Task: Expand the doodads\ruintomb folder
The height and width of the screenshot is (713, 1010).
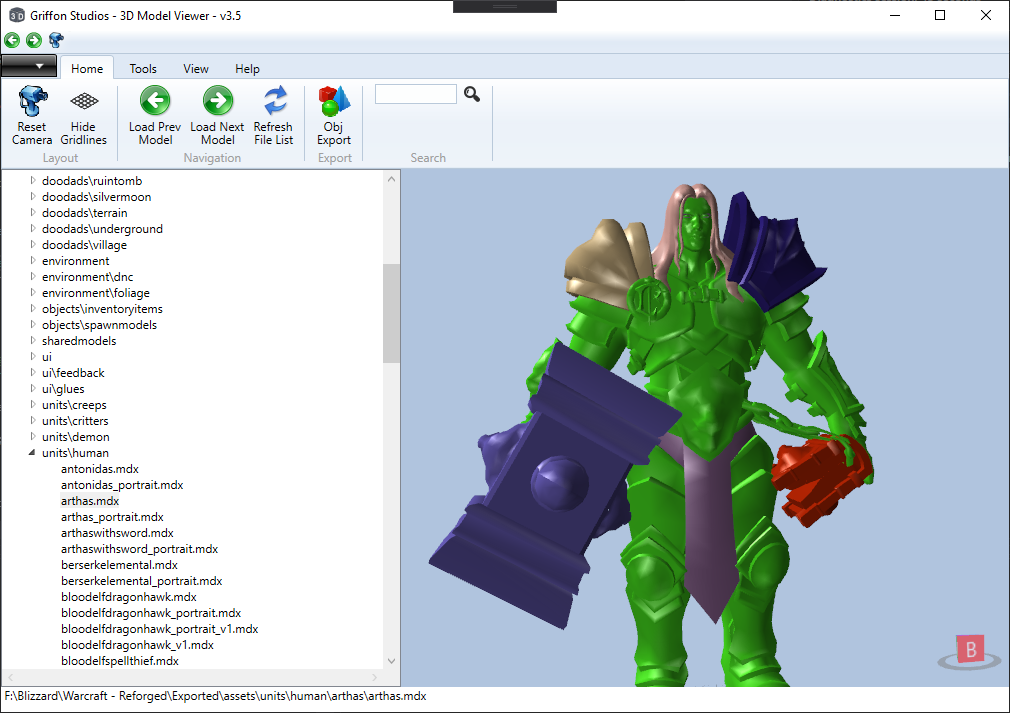Action: pyautogui.click(x=33, y=180)
